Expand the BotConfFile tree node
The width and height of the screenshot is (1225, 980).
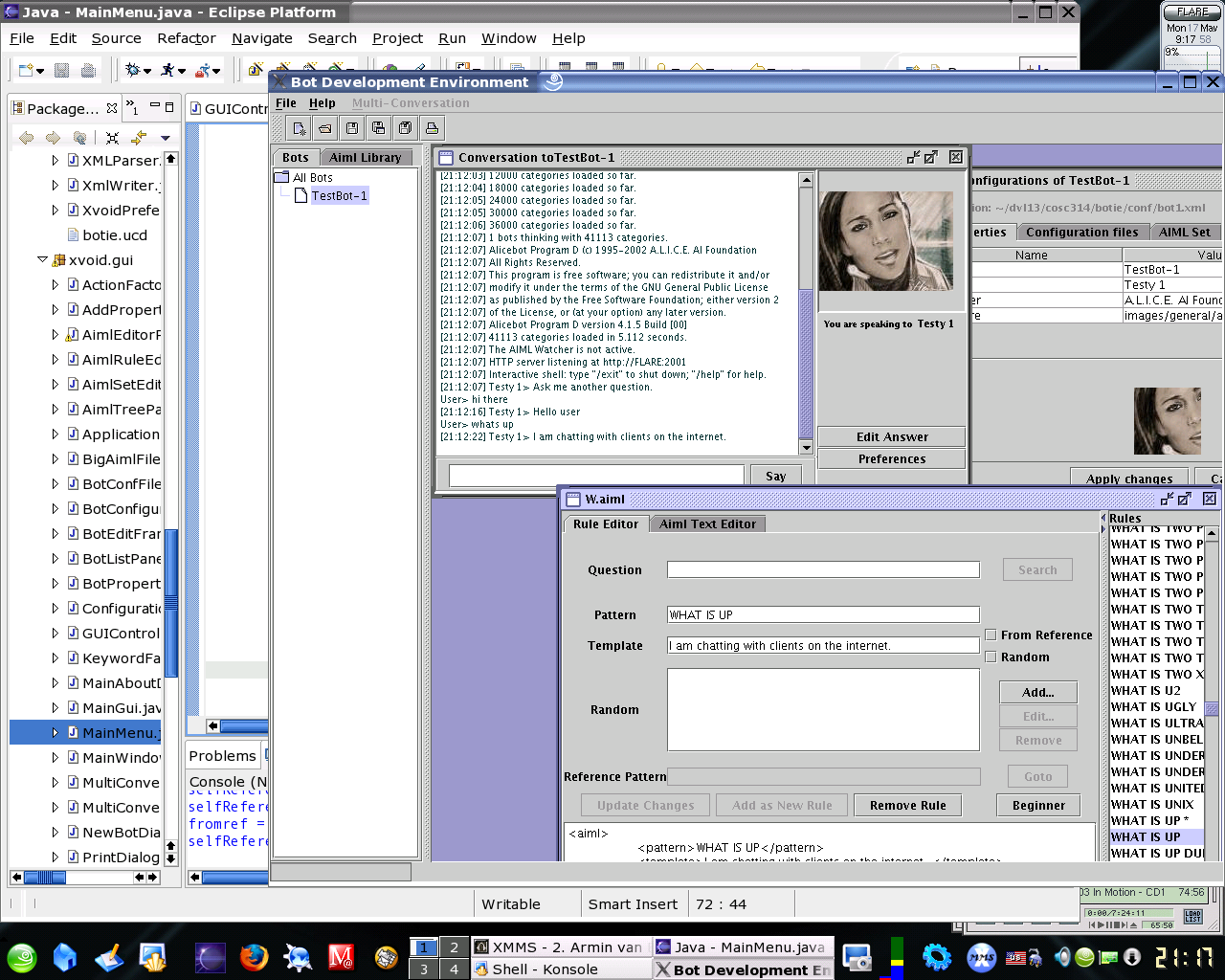tap(55, 483)
